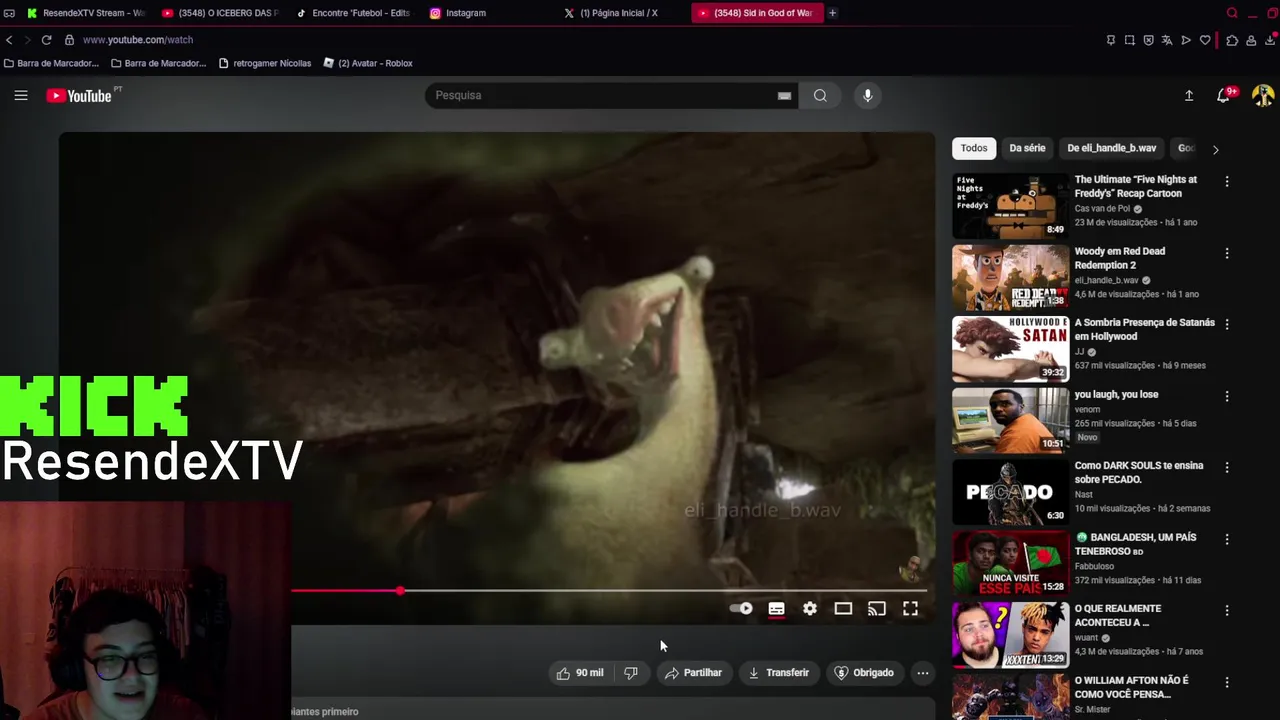
Task: Click the red progress bar scrubber
Action: (x=400, y=591)
